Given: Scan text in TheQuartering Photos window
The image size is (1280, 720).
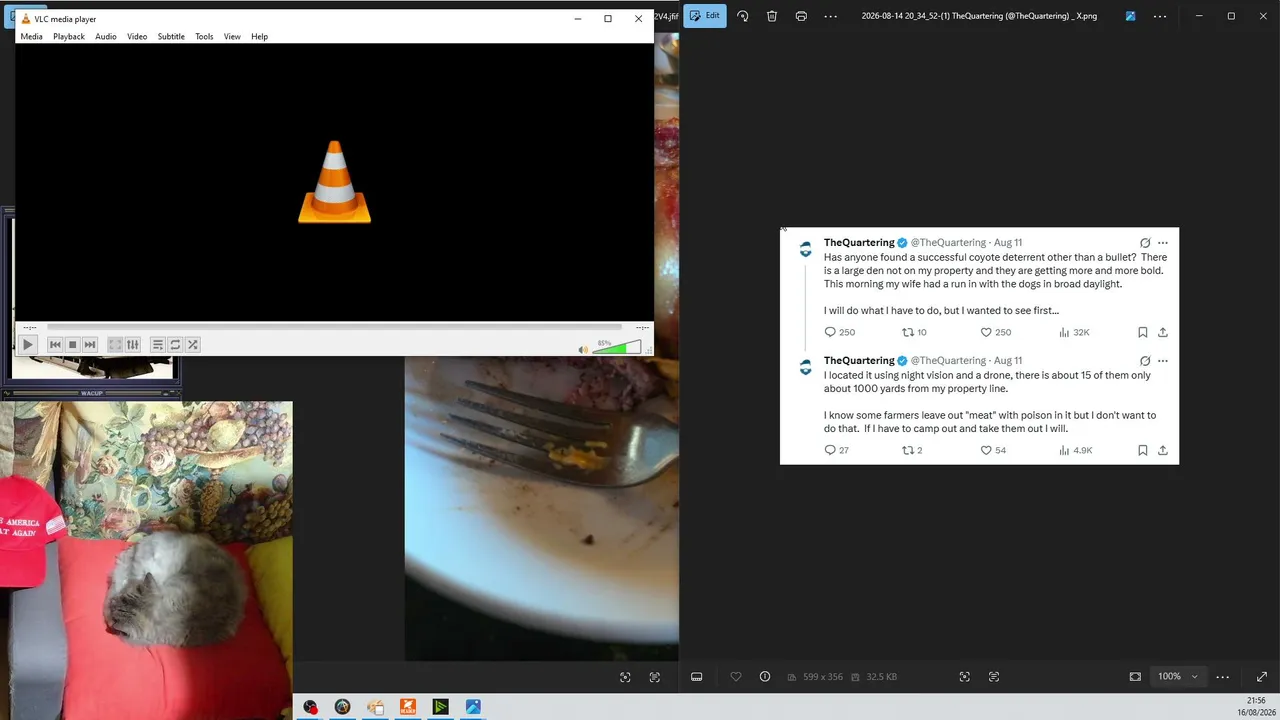Looking at the screenshot, I should [x=994, y=677].
